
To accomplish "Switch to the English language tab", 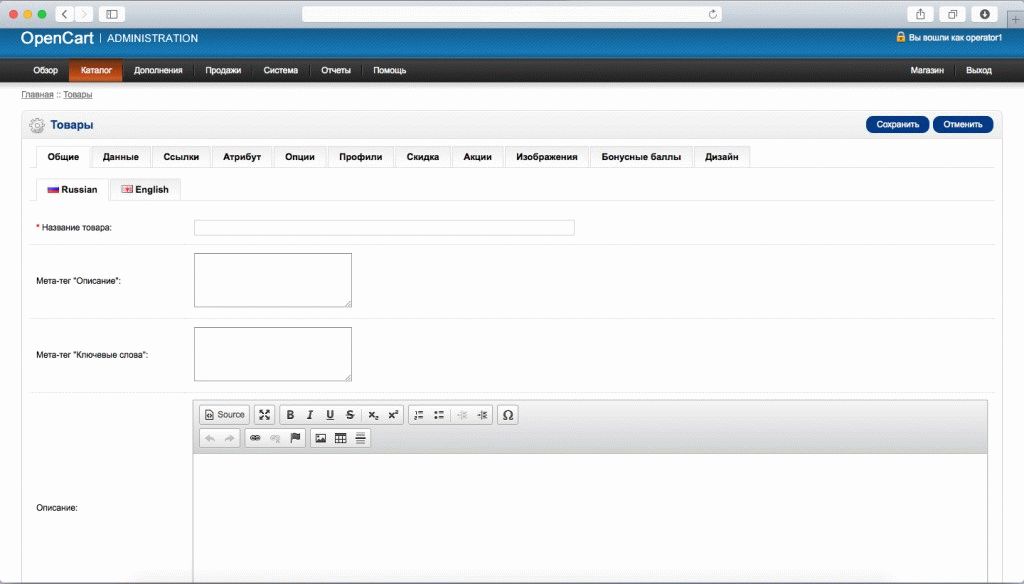I will pyautogui.click(x=145, y=189).
